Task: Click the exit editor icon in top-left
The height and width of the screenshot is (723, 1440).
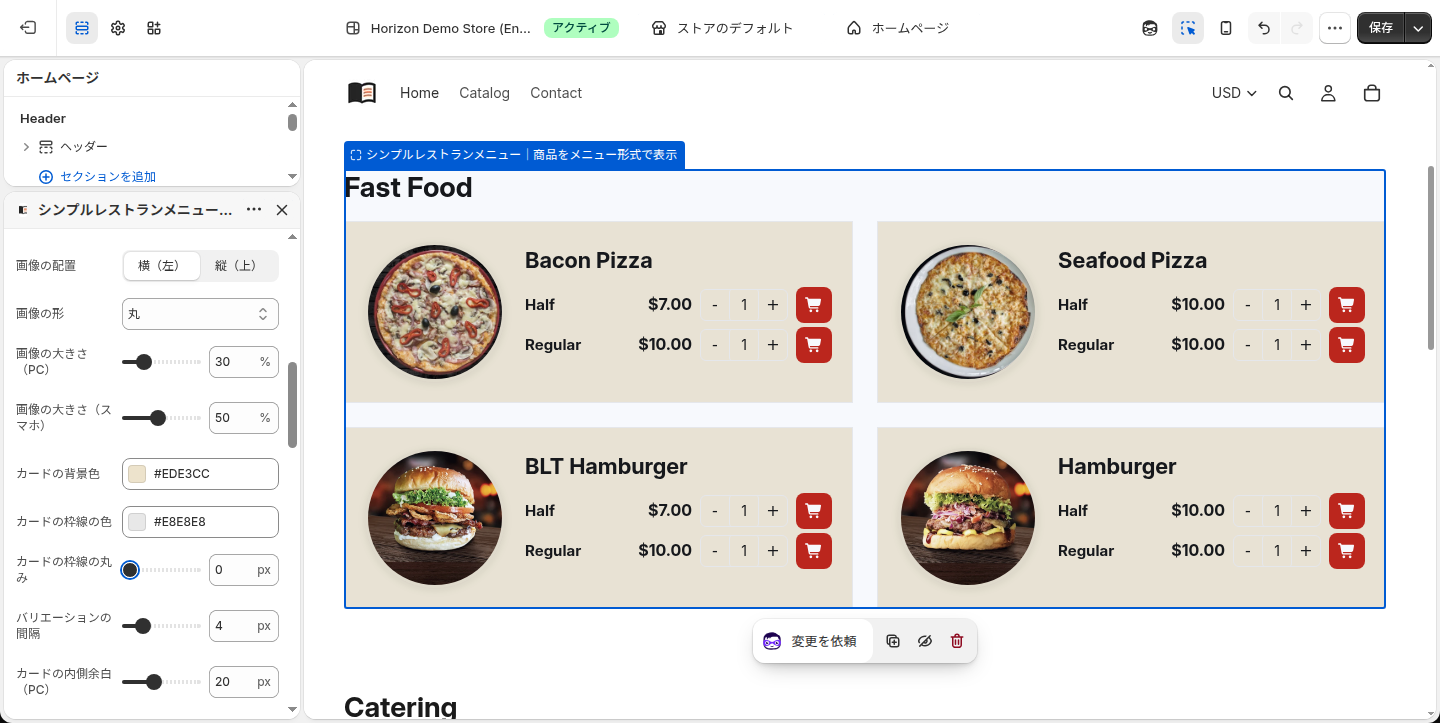Action: [28, 28]
